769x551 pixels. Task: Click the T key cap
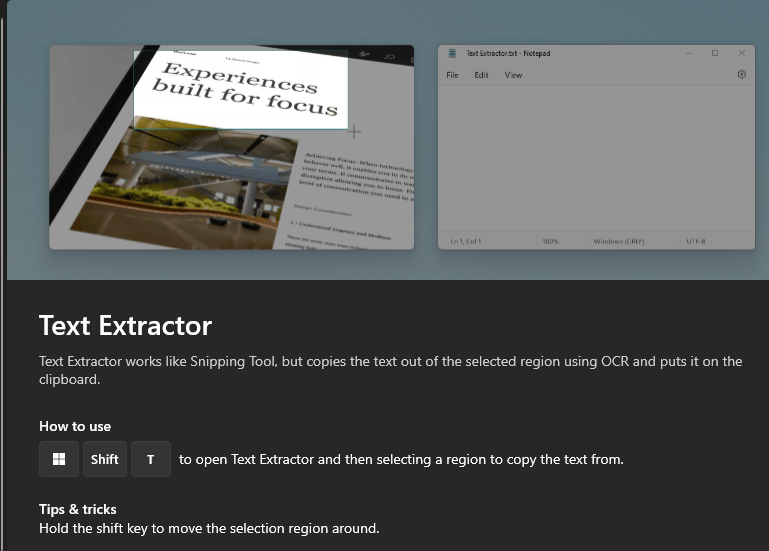pos(151,459)
